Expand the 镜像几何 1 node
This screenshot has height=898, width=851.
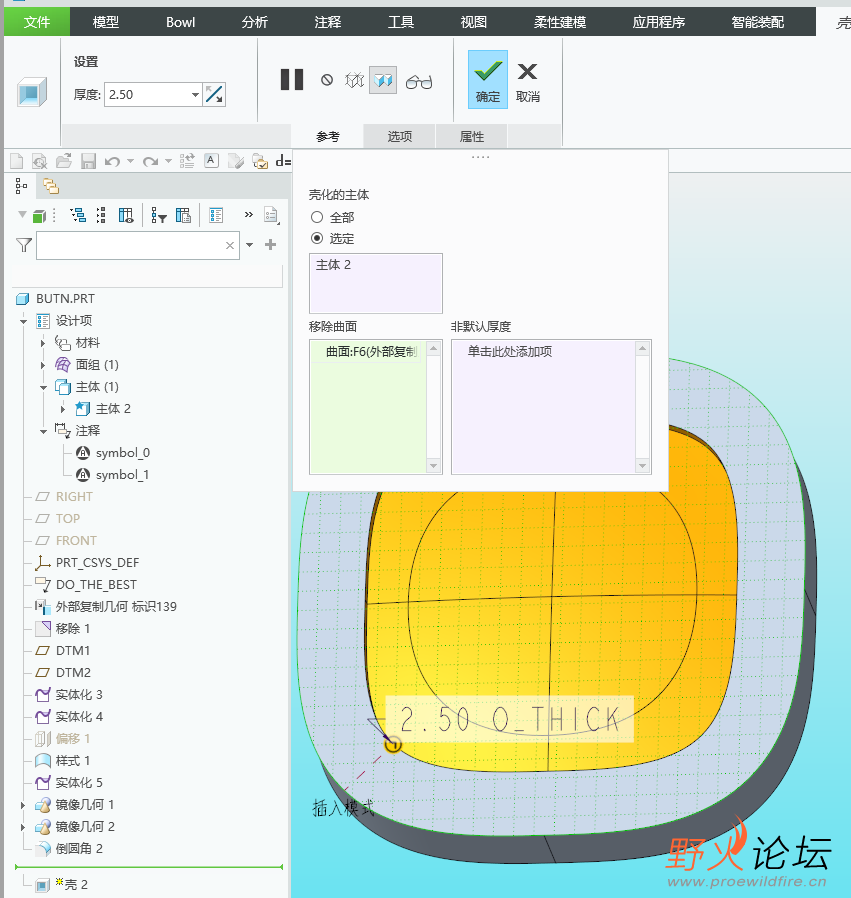(x=23, y=805)
